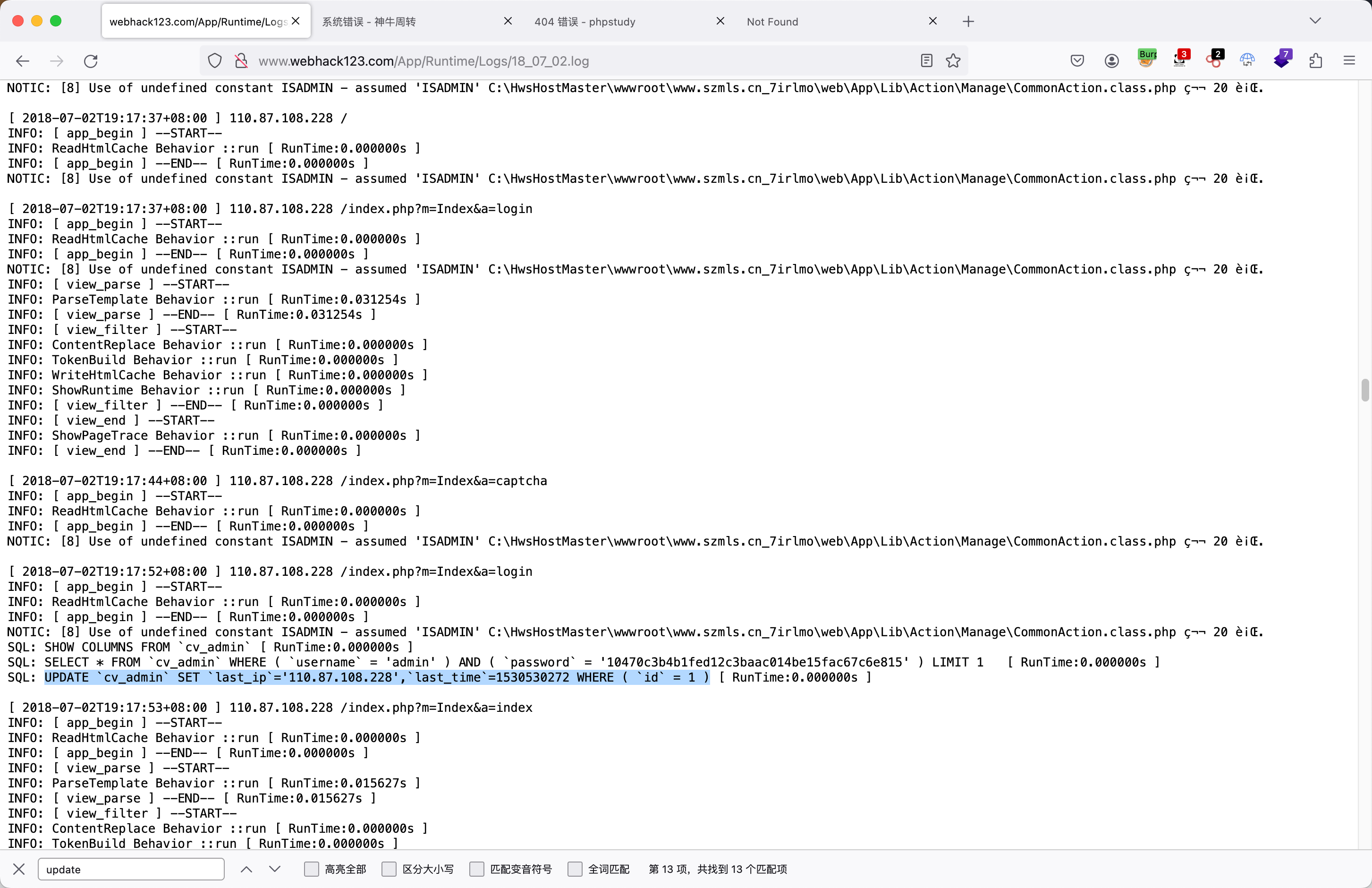Screen dimensions: 1372x888
Task: Bookmark this page with the star icon
Action: [x=953, y=60]
